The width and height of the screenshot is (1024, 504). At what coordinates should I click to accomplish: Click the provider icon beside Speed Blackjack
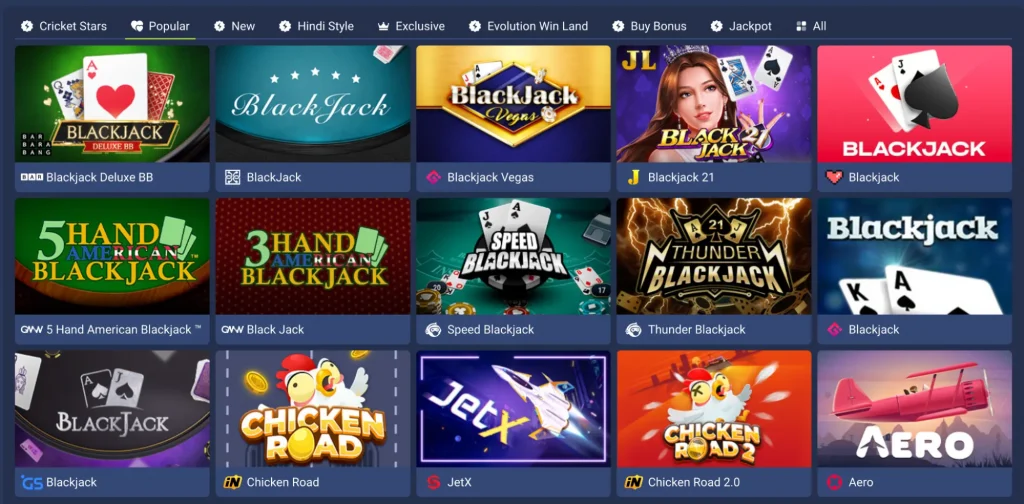[x=433, y=330]
